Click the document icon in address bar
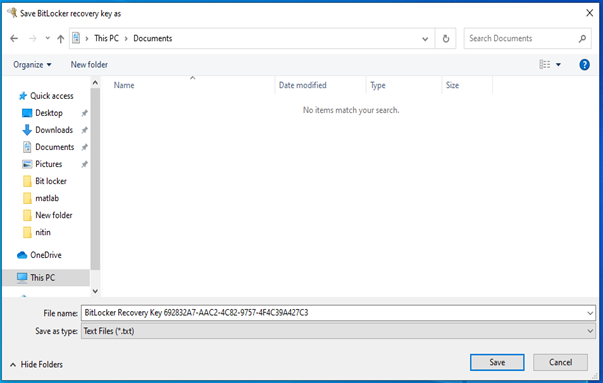 pyautogui.click(x=76, y=38)
